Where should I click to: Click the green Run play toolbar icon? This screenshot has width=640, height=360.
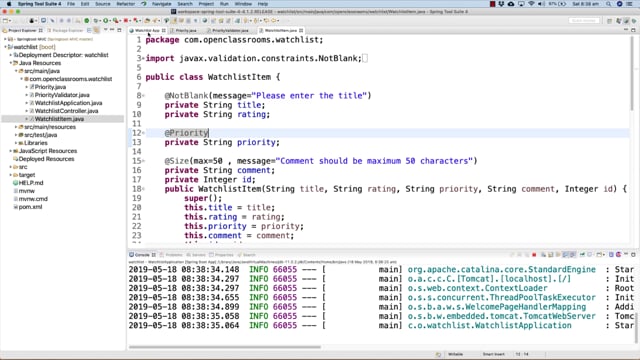click(x=105, y=20)
